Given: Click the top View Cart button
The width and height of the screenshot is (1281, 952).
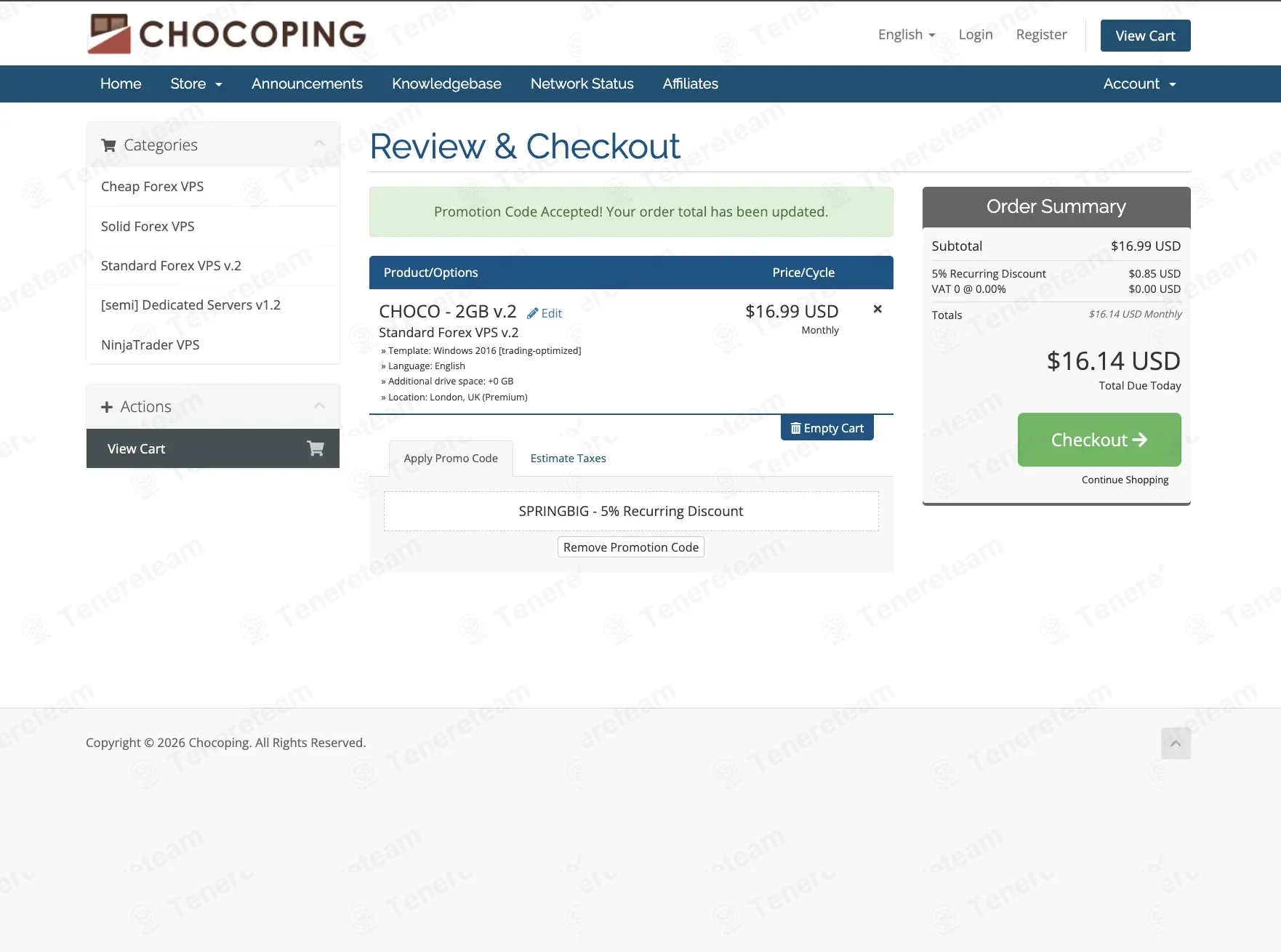Looking at the screenshot, I should [x=1145, y=36].
